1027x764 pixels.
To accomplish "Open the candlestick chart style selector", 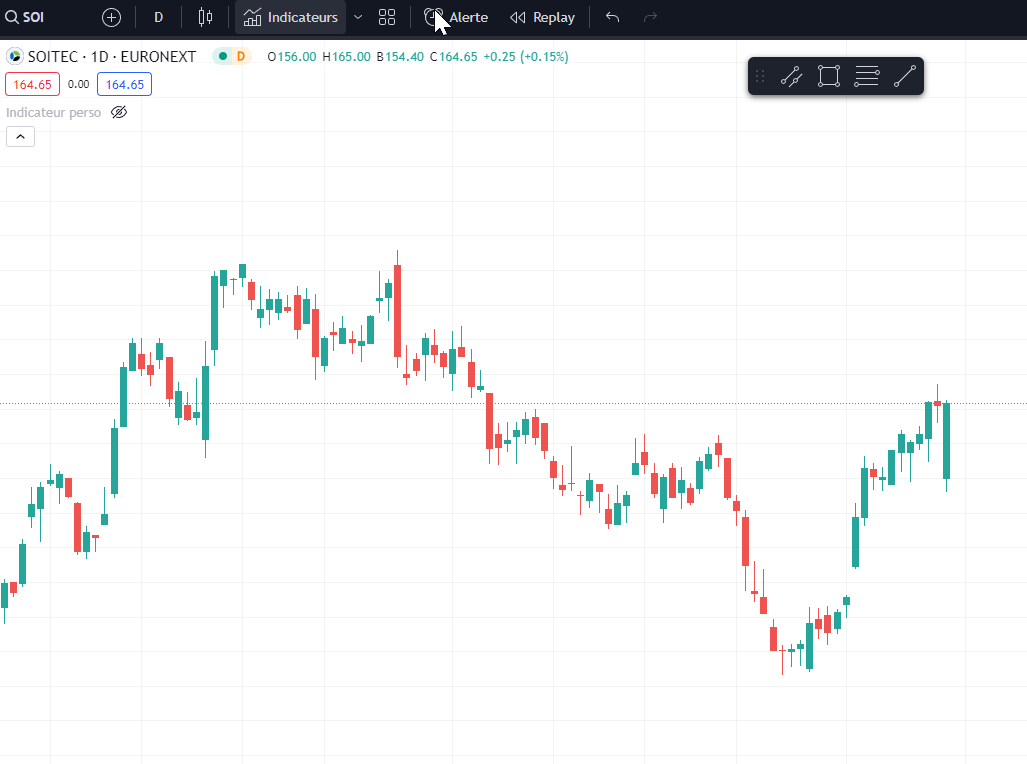I will (206, 17).
